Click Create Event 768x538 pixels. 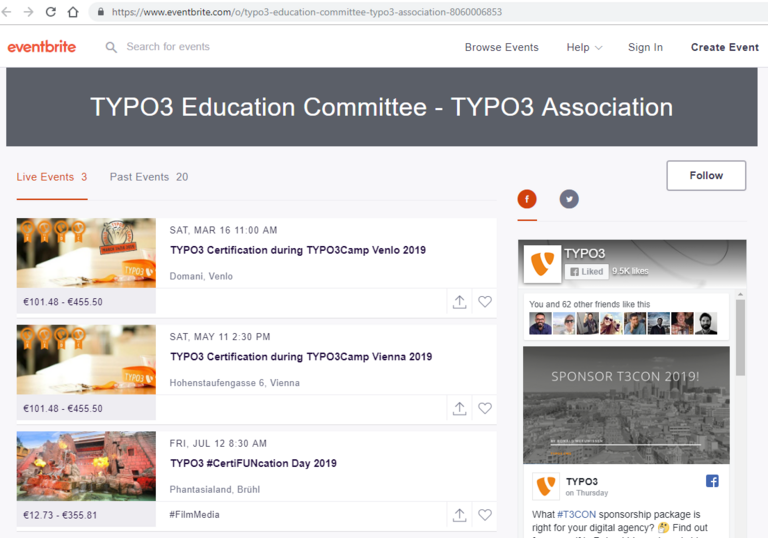tap(724, 47)
